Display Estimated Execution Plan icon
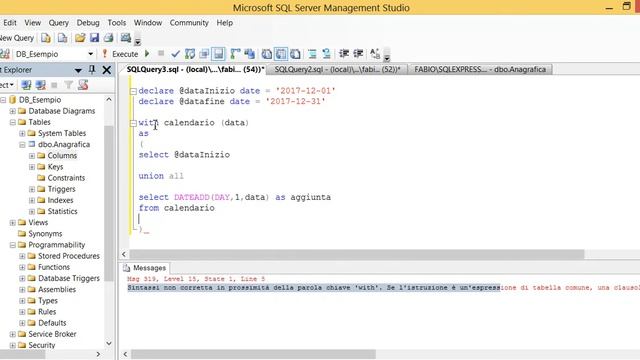 190,54
